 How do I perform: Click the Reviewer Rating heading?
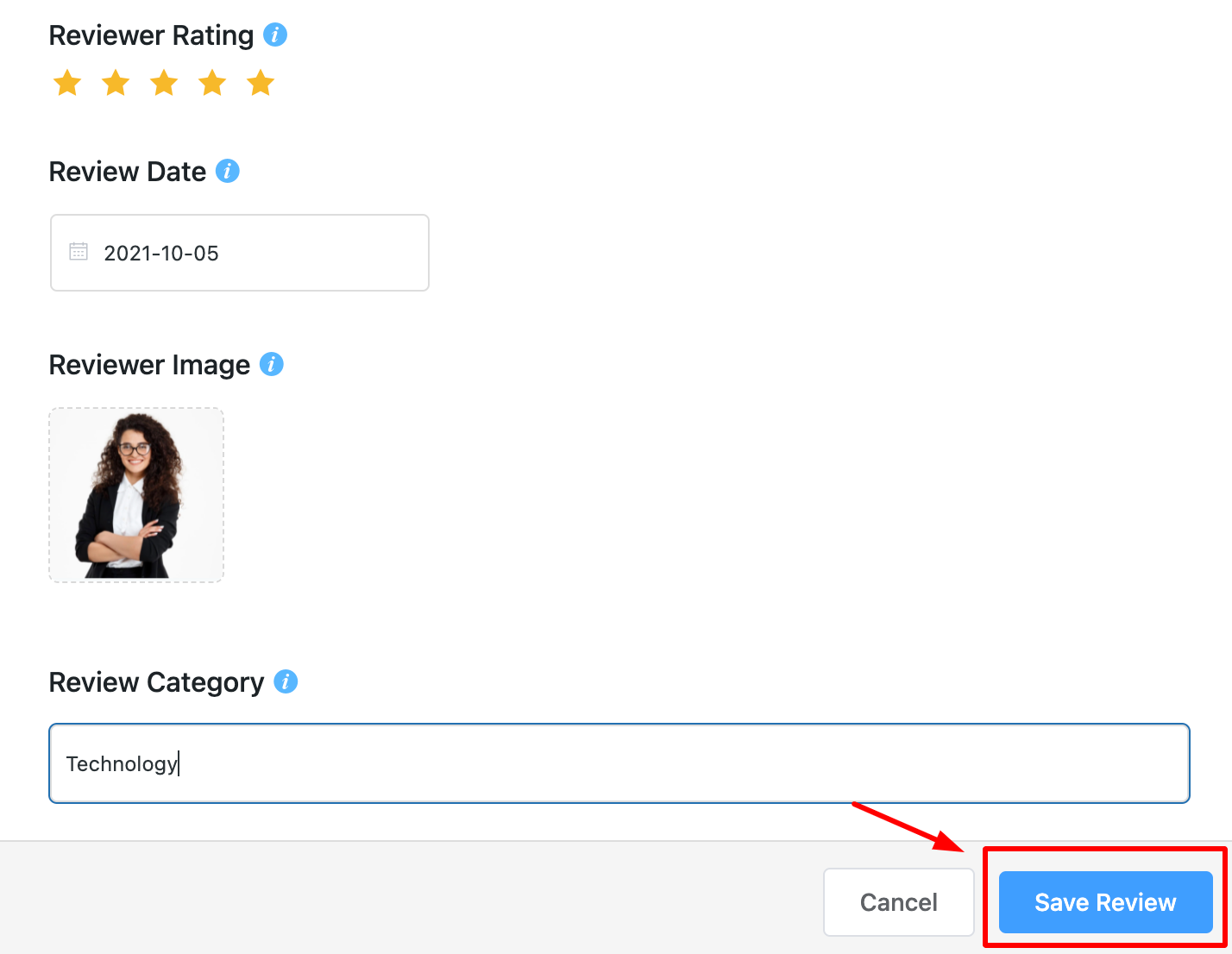coord(151,35)
